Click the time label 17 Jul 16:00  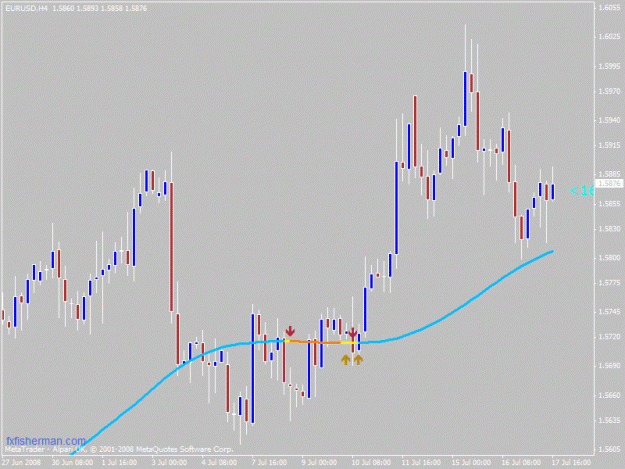(x=571, y=463)
